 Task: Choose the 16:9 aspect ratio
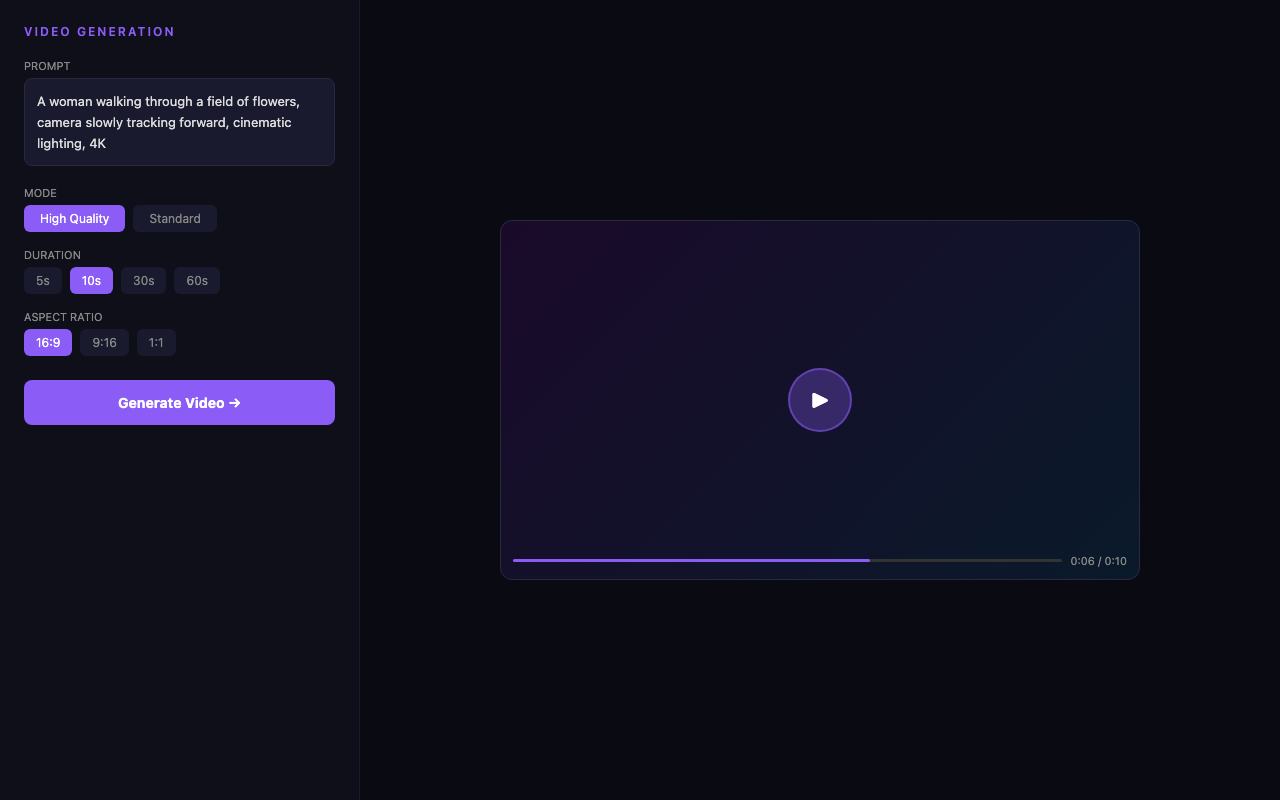pyautogui.click(x=48, y=343)
